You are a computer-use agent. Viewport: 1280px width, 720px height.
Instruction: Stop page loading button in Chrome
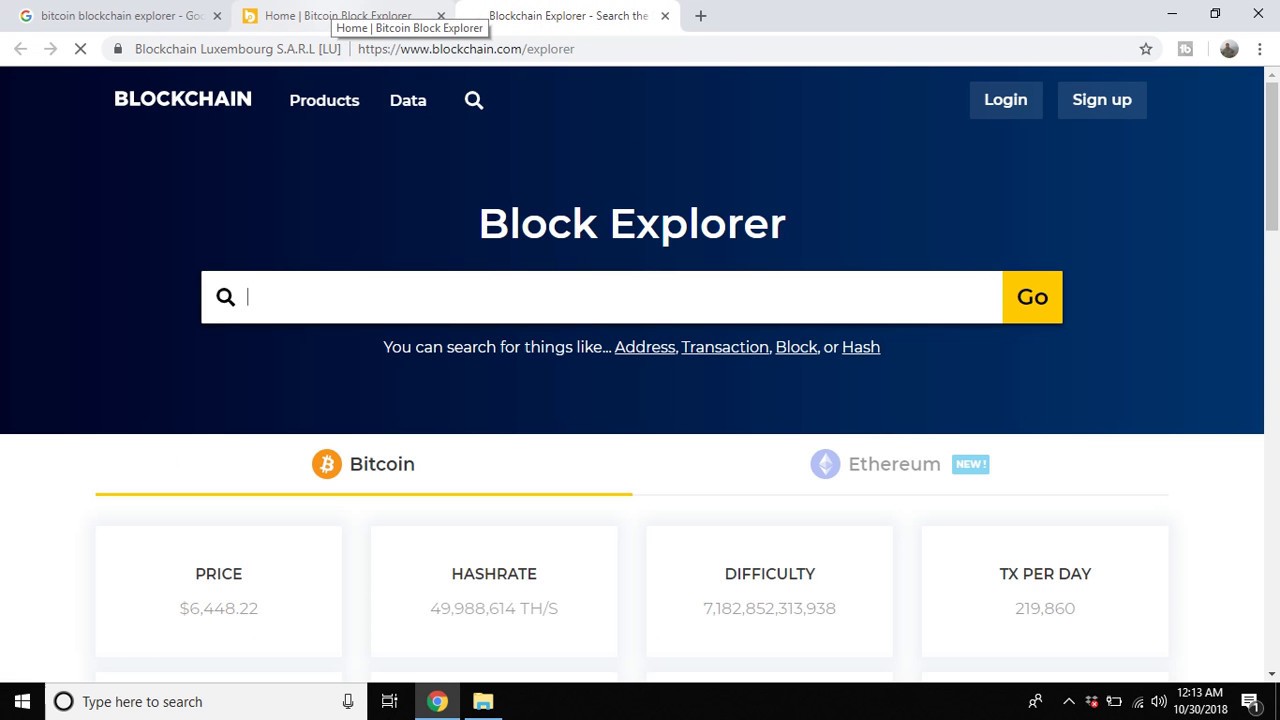[x=80, y=49]
